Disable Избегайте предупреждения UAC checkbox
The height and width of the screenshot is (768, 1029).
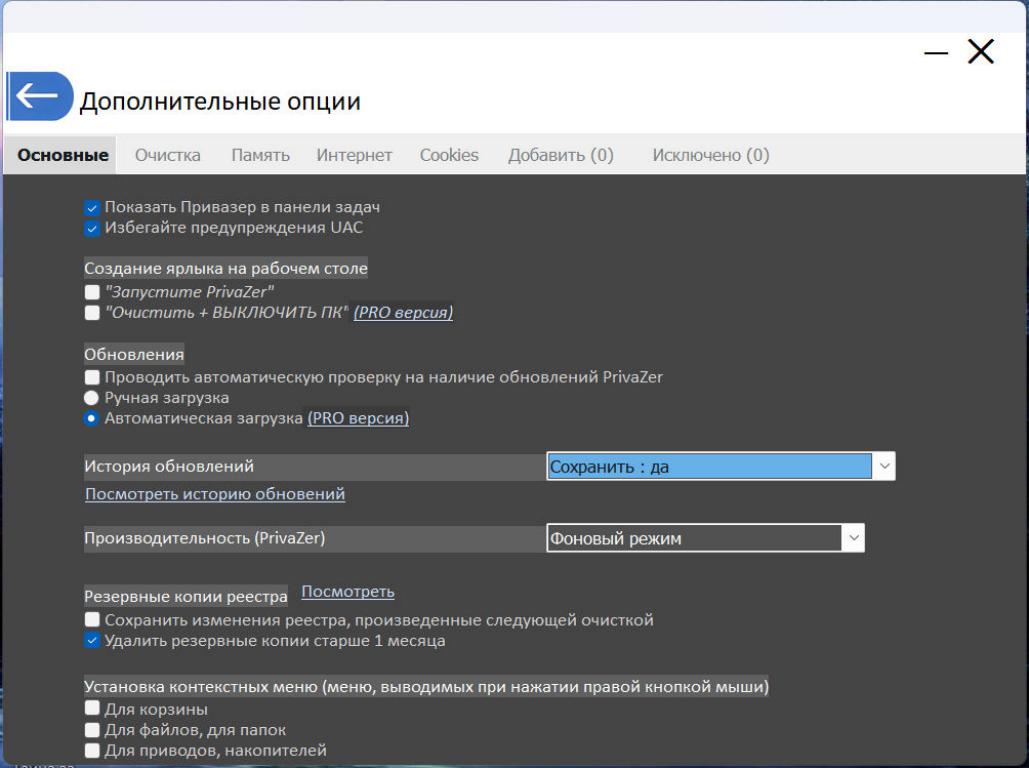pos(92,228)
